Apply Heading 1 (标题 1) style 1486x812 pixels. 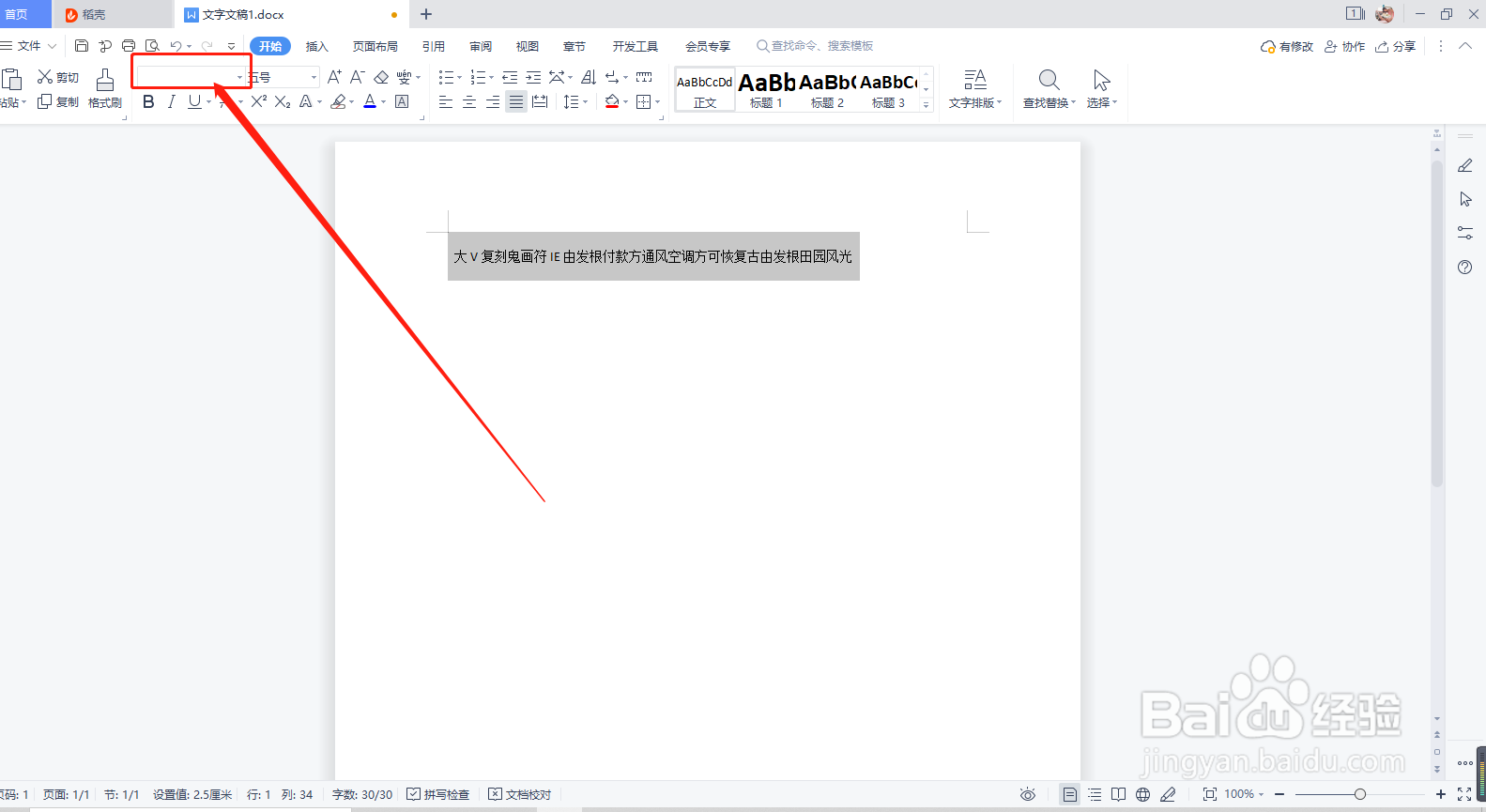766,89
